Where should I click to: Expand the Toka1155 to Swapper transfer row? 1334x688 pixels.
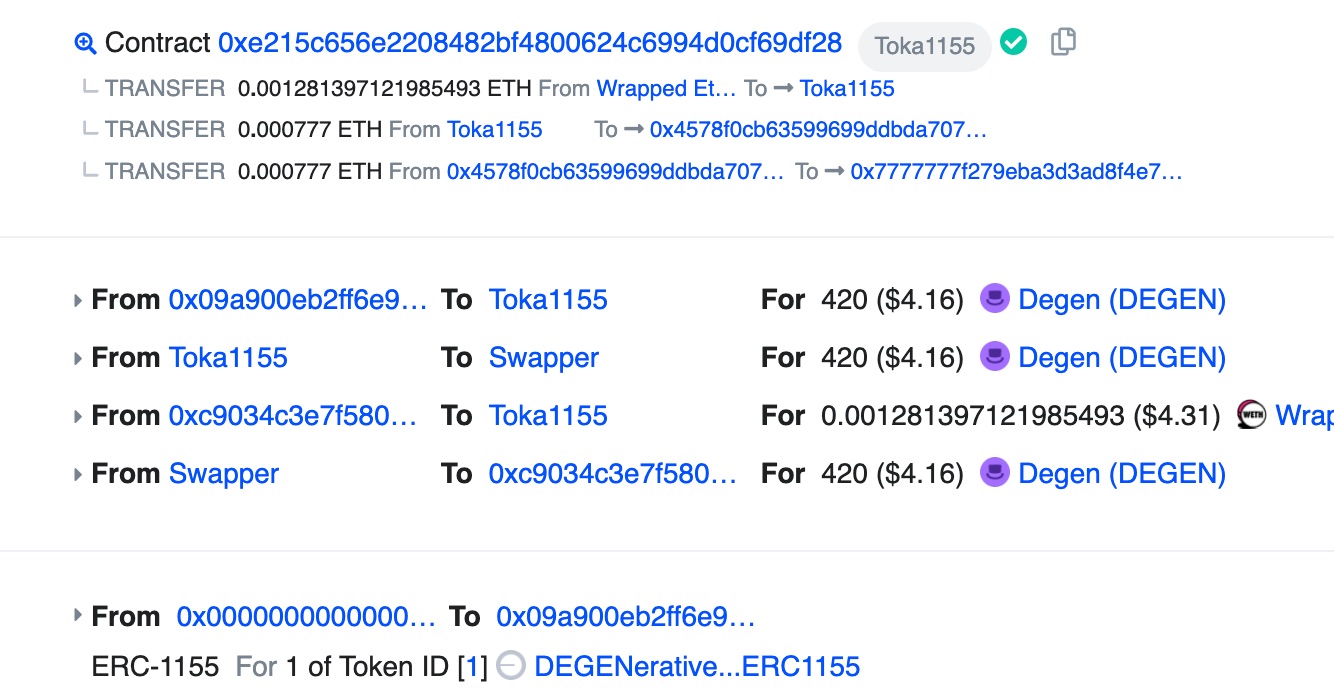(78, 358)
